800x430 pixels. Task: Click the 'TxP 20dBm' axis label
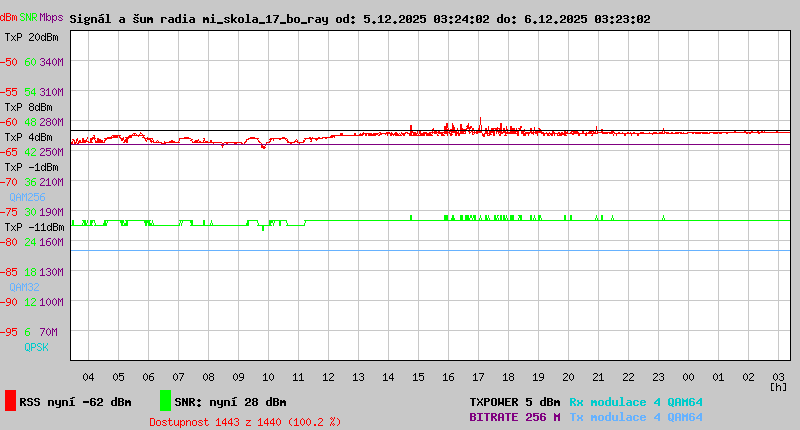[x=32, y=37]
